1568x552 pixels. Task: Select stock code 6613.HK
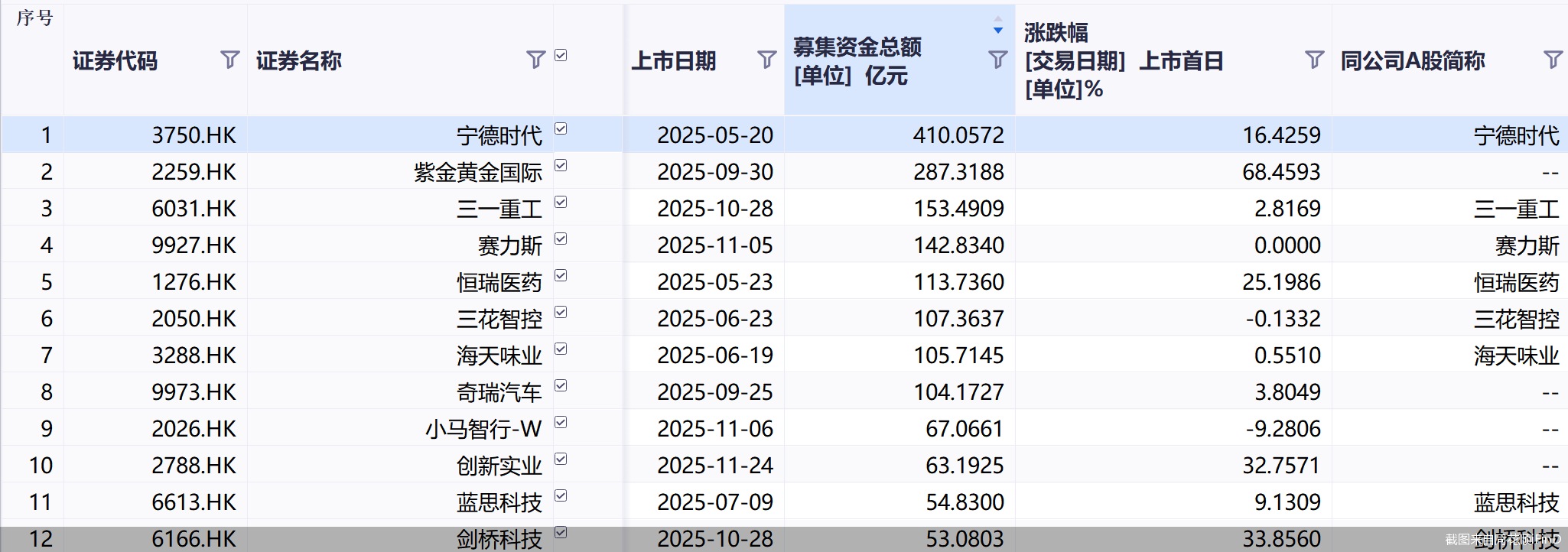(x=194, y=502)
